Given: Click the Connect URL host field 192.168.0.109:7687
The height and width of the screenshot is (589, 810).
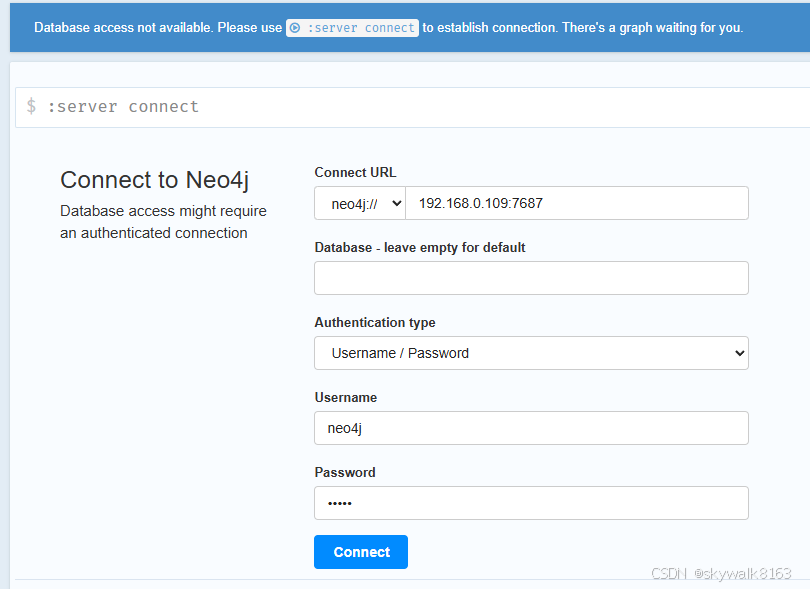Looking at the screenshot, I should coord(577,203).
